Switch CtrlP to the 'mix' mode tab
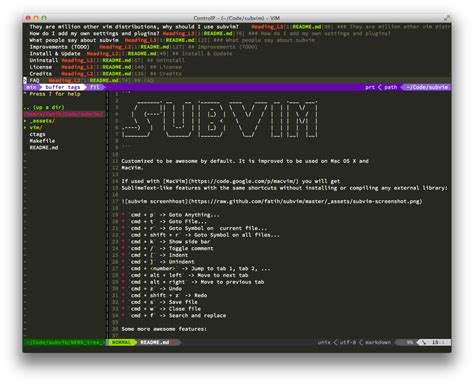This screenshot has height=384, width=474. pos(31,87)
